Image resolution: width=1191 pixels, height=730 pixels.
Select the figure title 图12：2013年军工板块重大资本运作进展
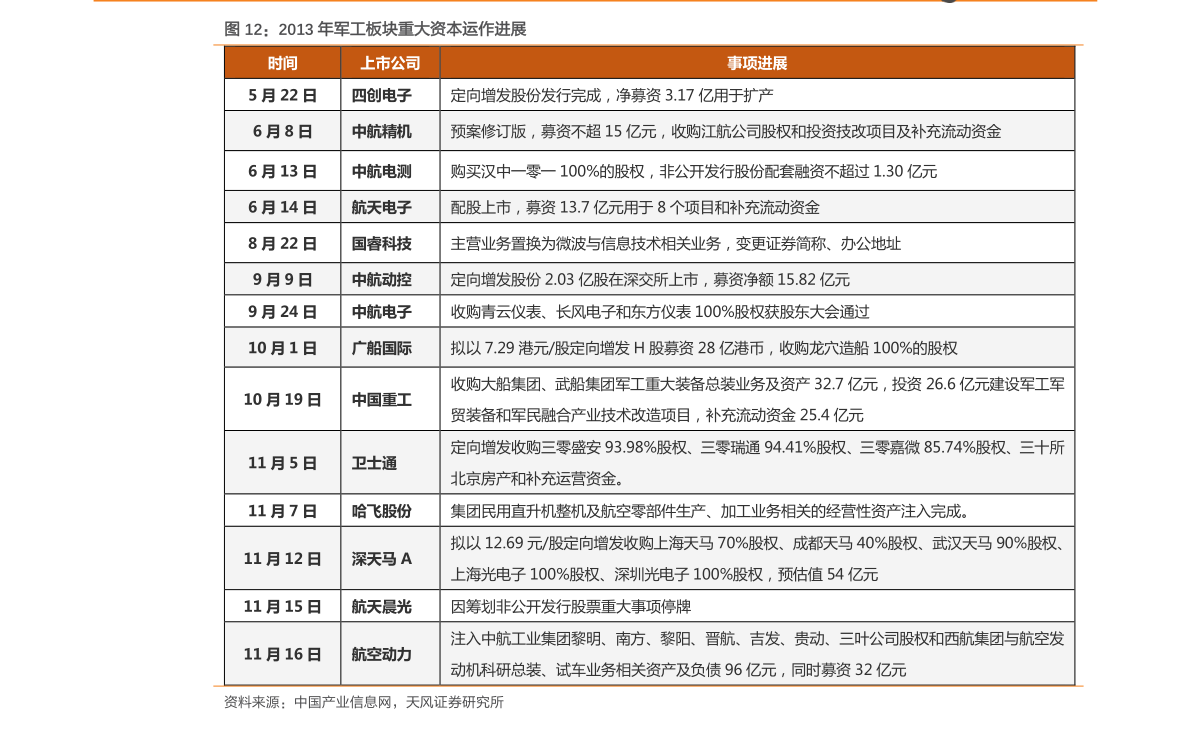(x=375, y=30)
